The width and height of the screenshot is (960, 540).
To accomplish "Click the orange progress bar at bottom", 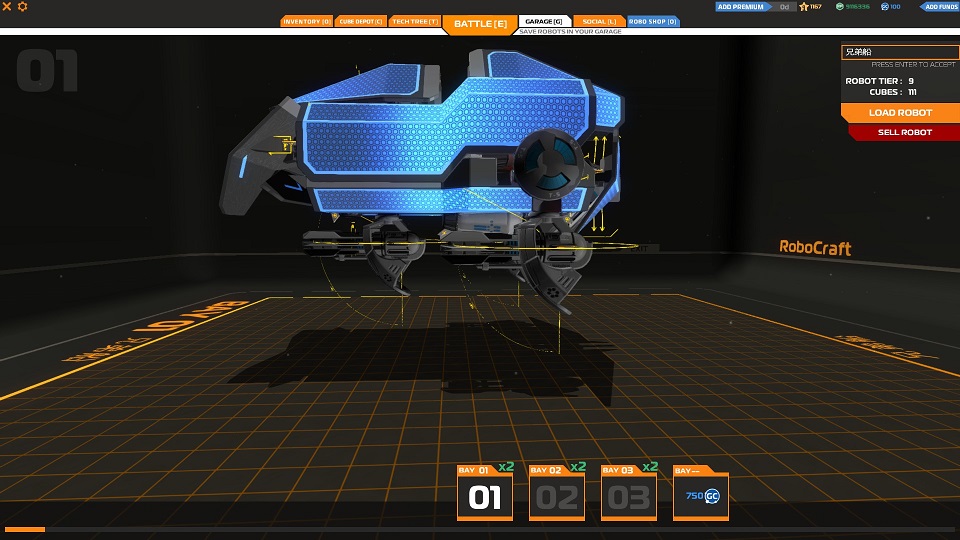I will coord(24,530).
